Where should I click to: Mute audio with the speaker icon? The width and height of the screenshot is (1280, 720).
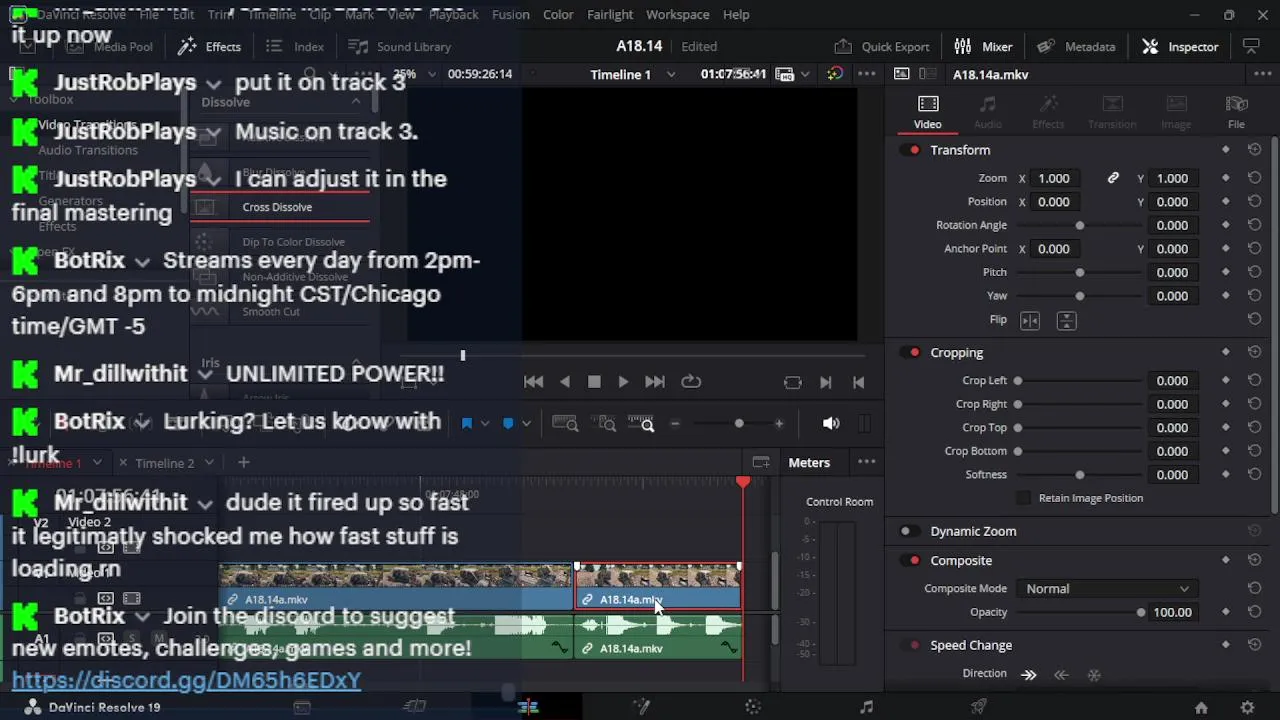pos(831,424)
